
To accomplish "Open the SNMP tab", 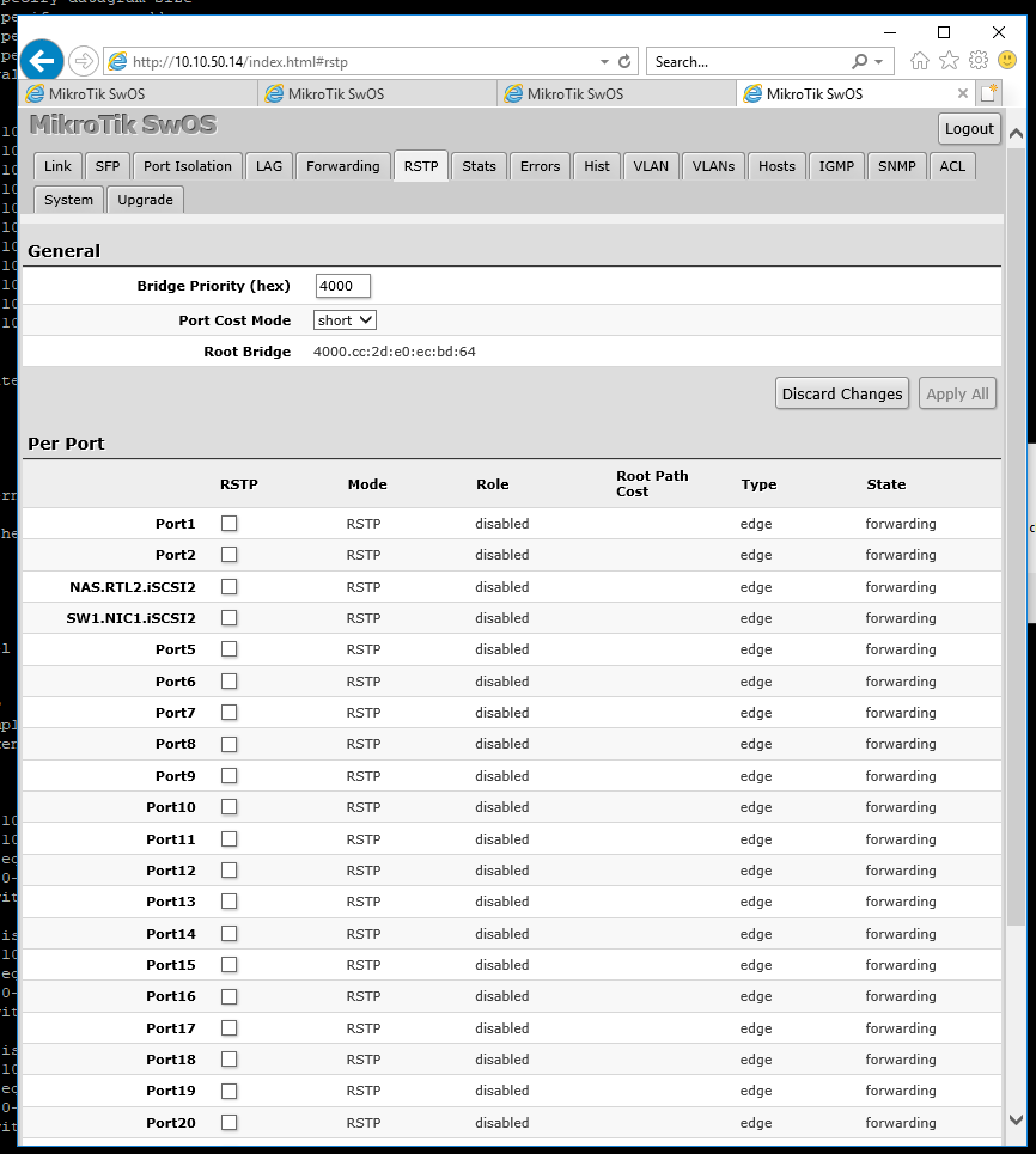I will point(897,166).
